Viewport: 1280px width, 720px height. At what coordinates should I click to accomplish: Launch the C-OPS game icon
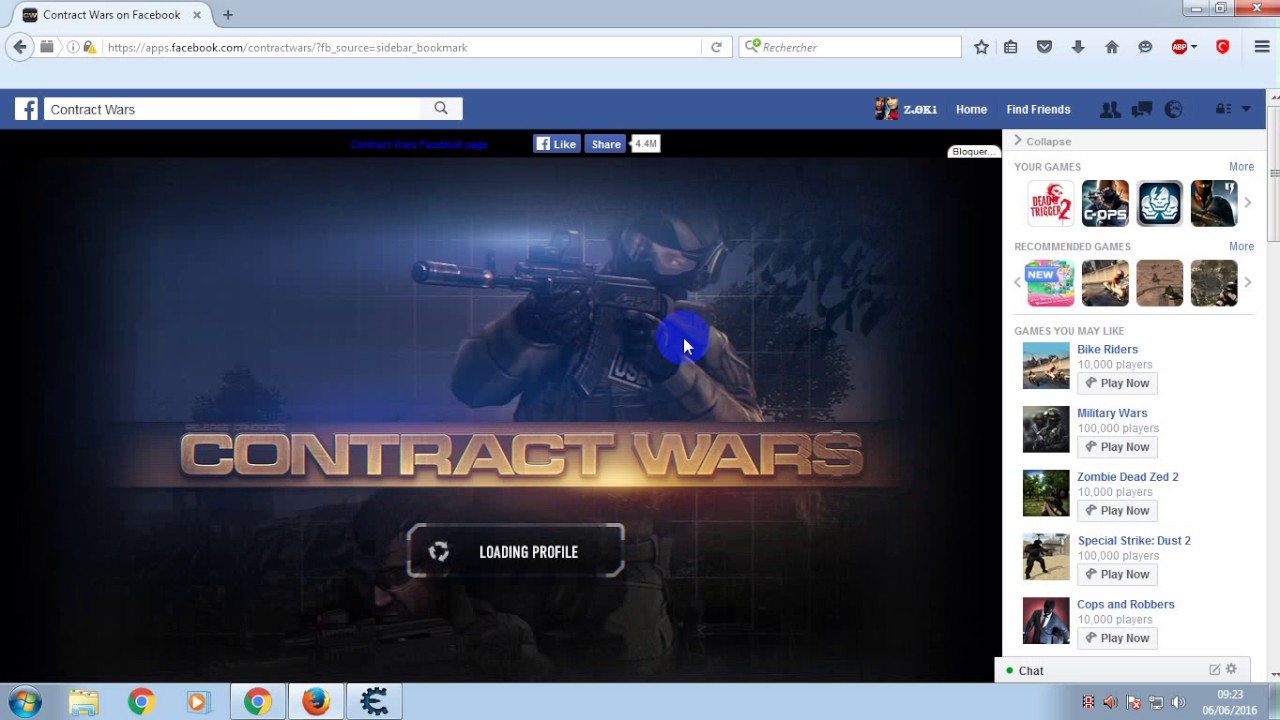coord(1105,203)
